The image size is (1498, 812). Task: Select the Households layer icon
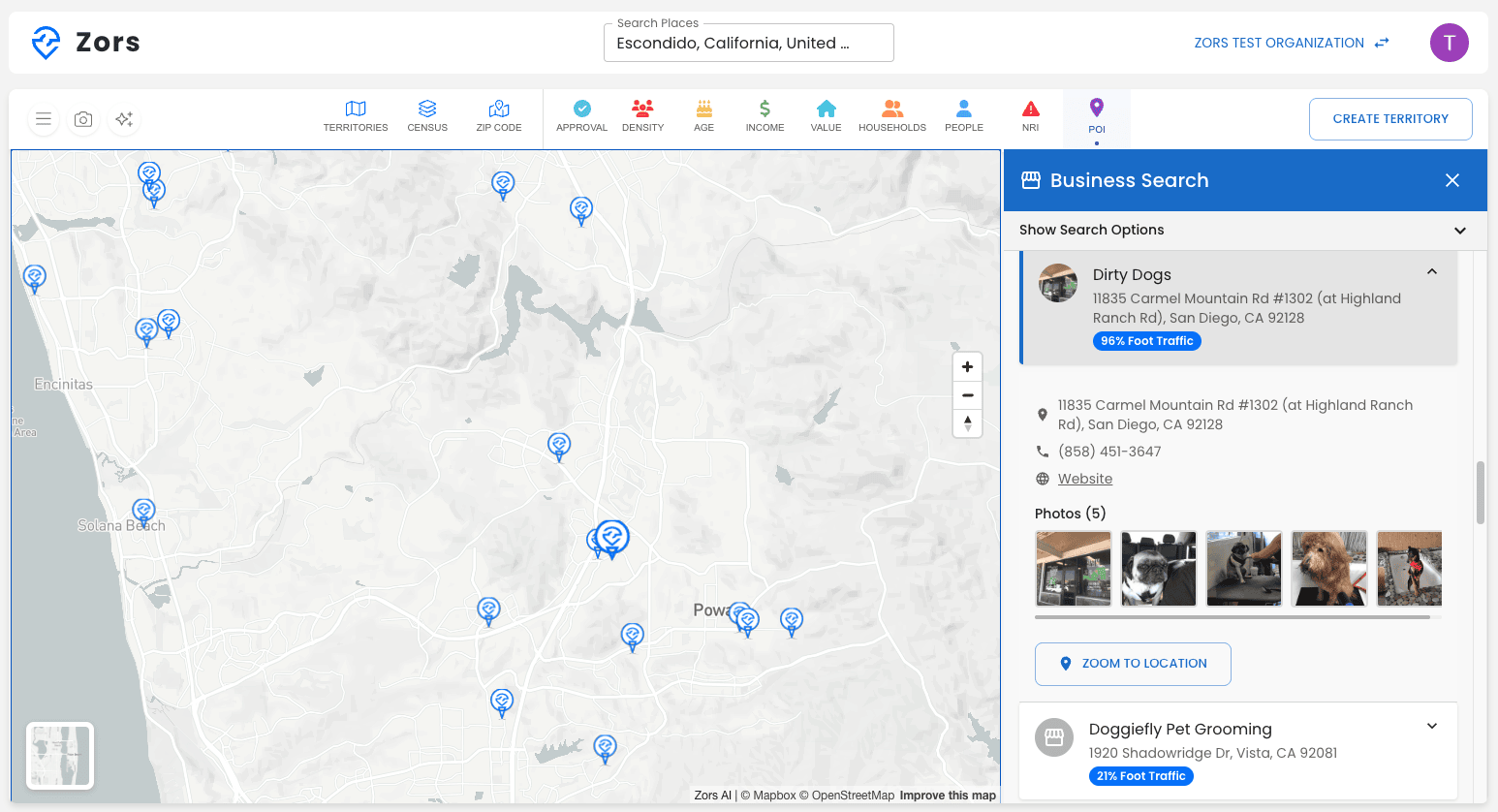click(891, 115)
